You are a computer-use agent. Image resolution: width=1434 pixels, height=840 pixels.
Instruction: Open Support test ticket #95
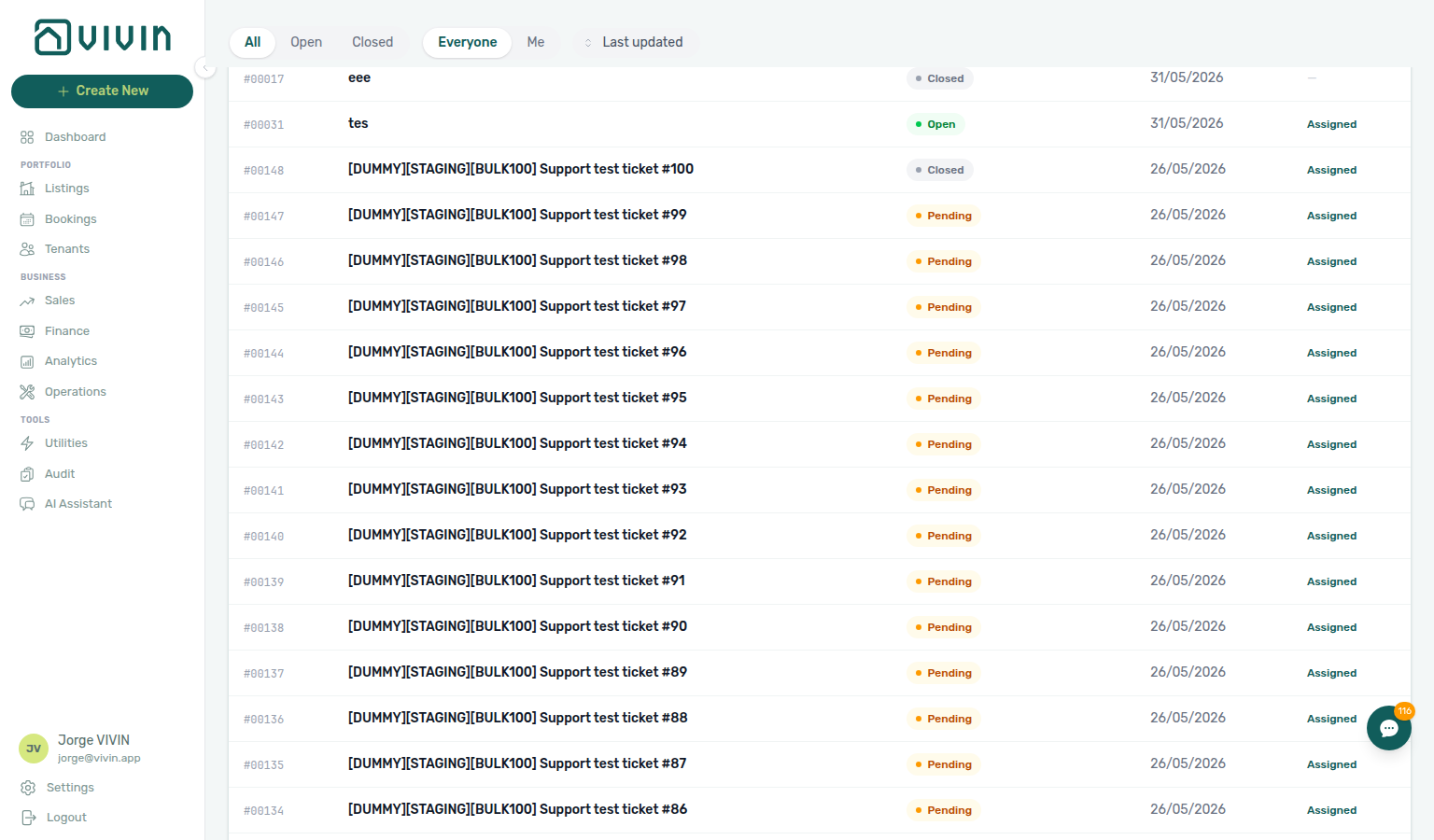[517, 398]
